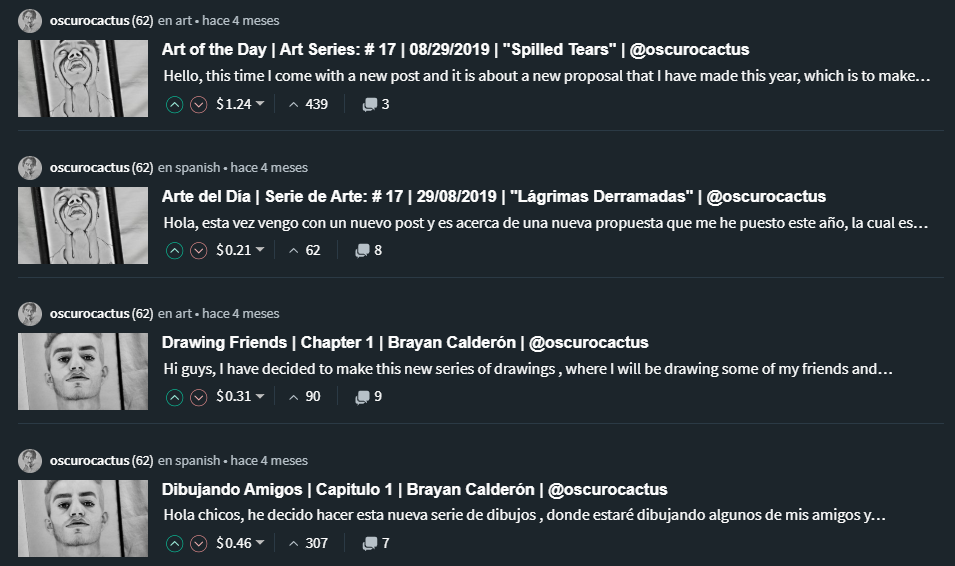Open Brayan Calderón drawing thumbnail, third post
Viewport: 955px width, 566px height.
coord(83,371)
